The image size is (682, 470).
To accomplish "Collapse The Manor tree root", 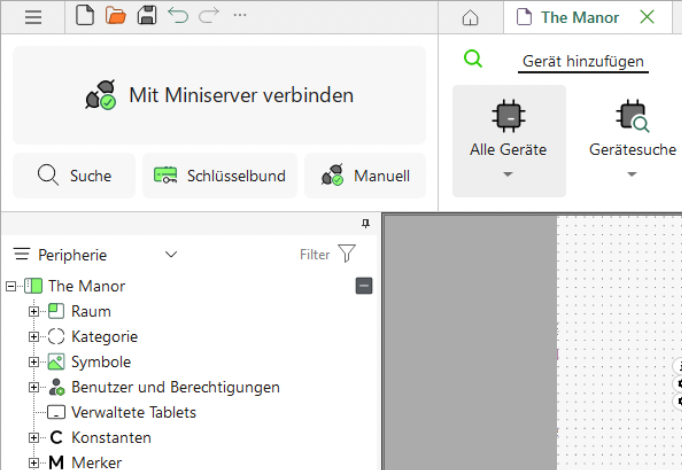I will (11, 286).
